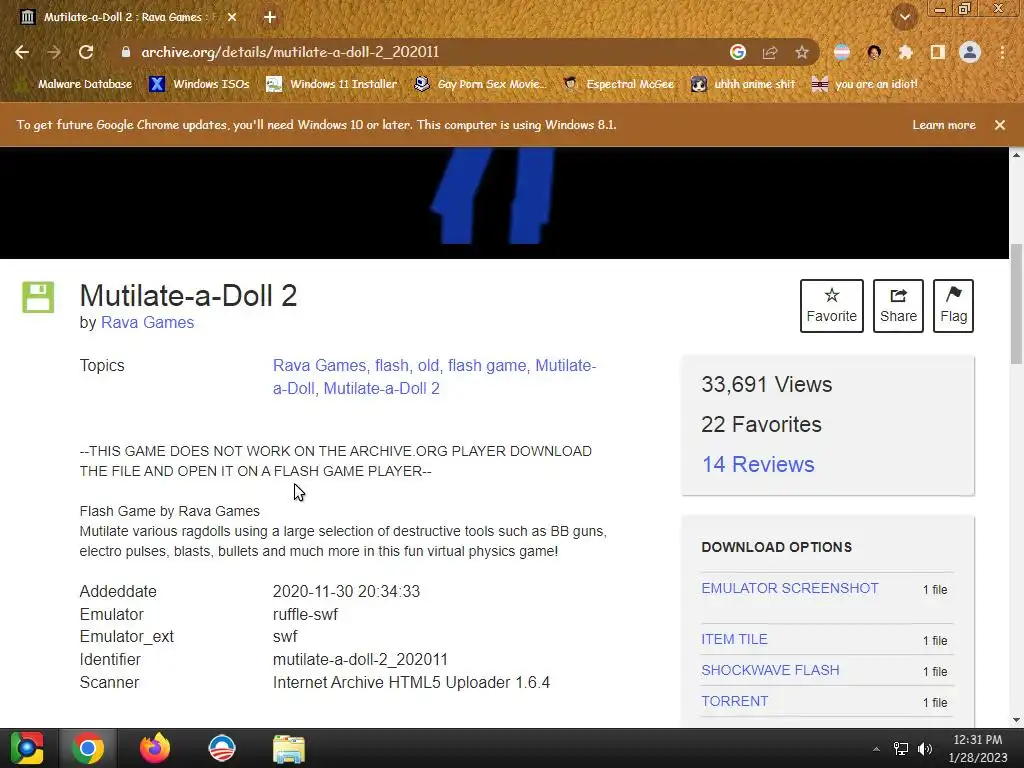Flag this item with the Flag button
Viewport: 1024px width, 768px height.
point(953,306)
